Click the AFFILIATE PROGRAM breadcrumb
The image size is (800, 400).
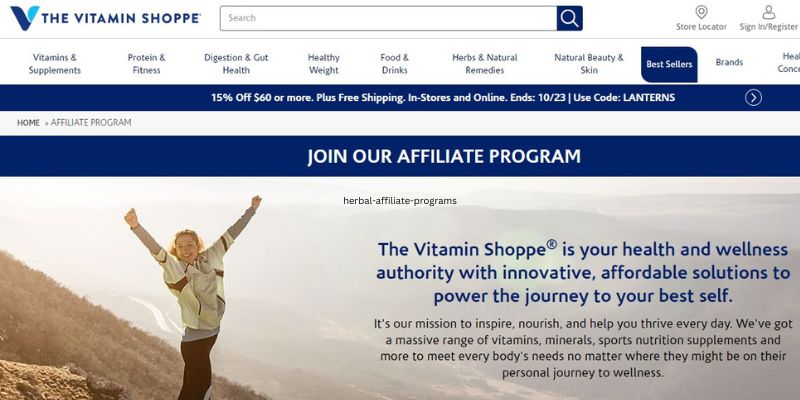91,122
